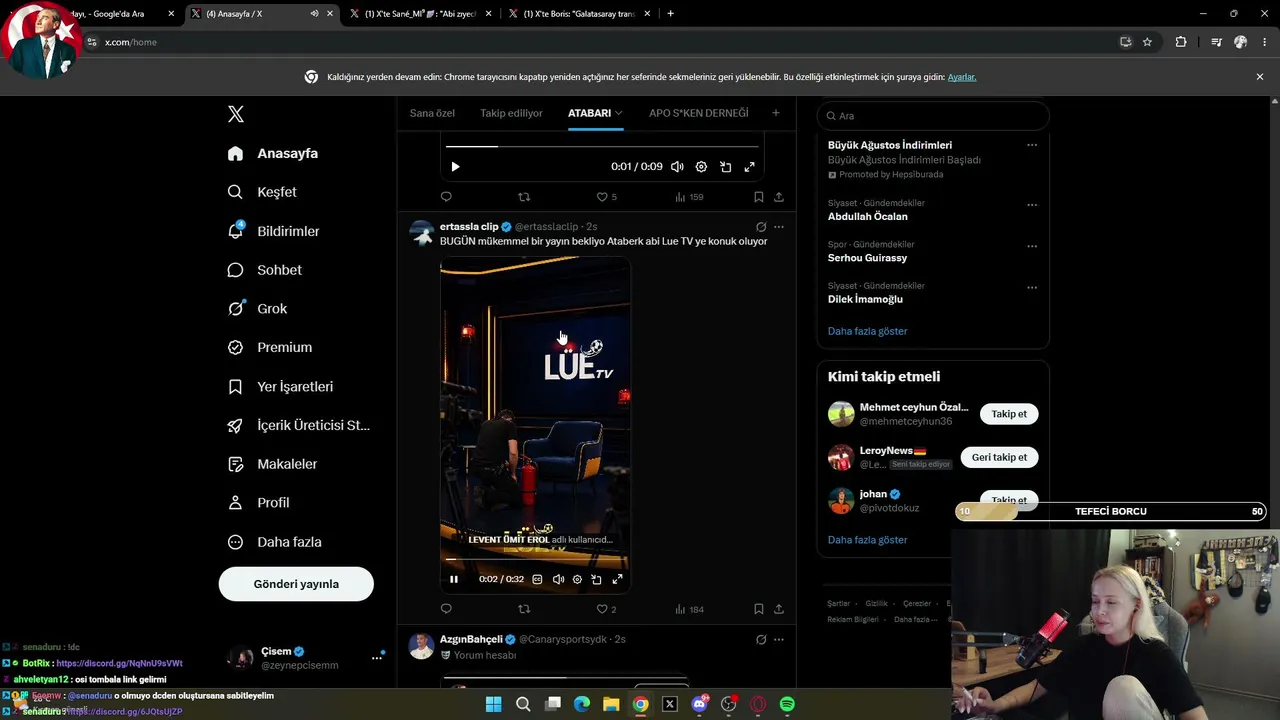Bookmark this page with the star icon
1280x720 pixels.
(1147, 42)
